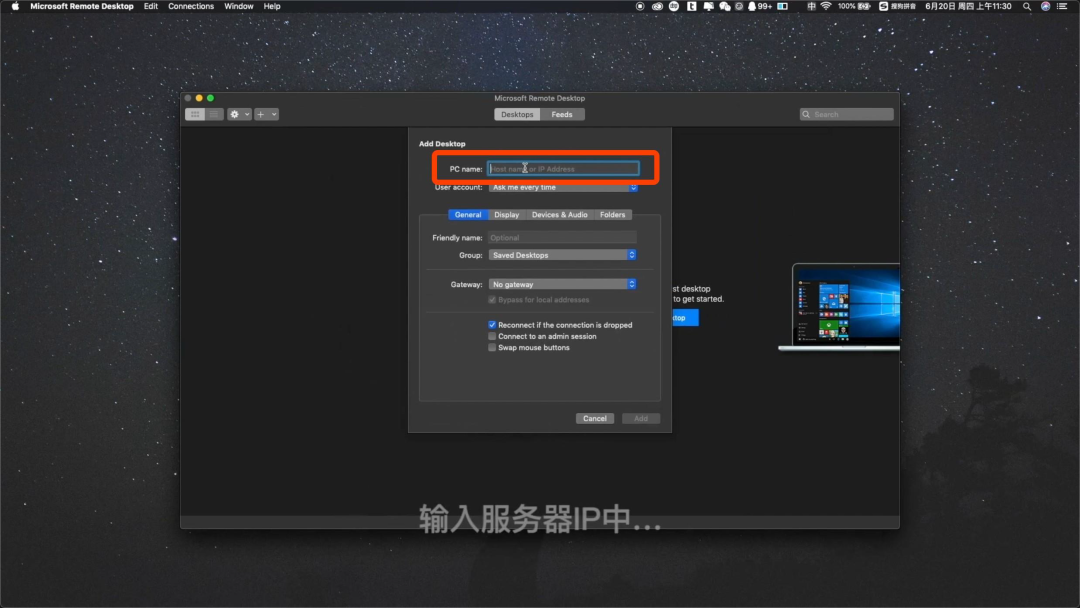The width and height of the screenshot is (1080, 608).
Task: Click the Chinese input source icon
Action: pyautogui.click(x=811, y=6)
